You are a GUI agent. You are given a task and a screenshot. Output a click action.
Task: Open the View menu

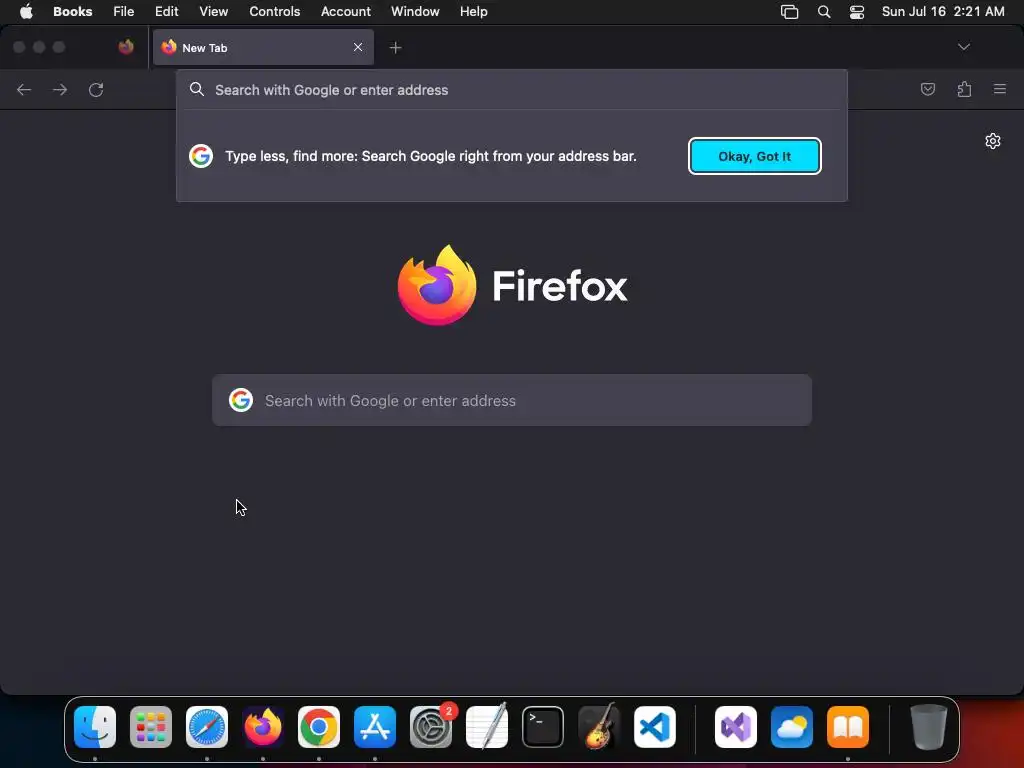(214, 11)
